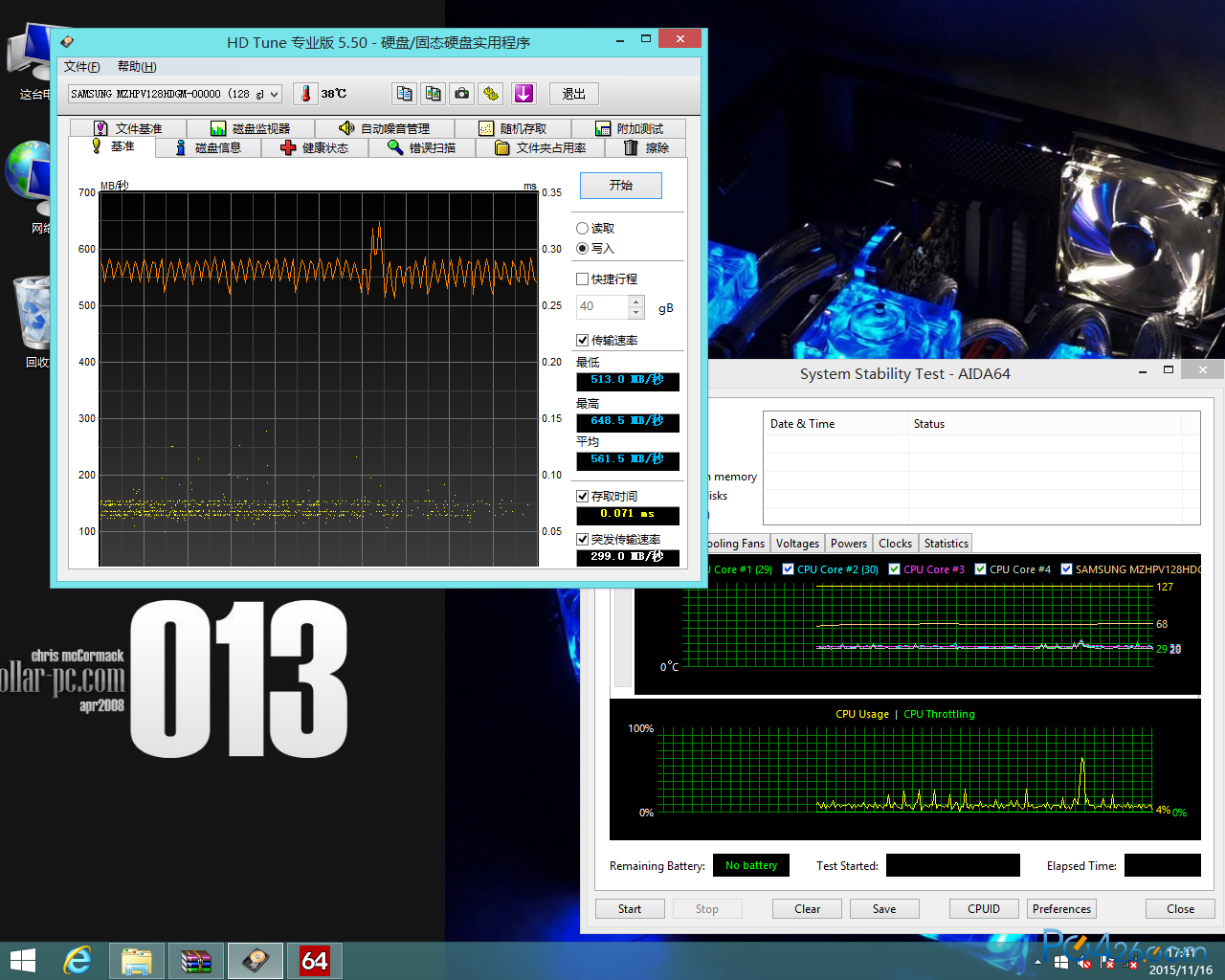The width and height of the screenshot is (1225, 980).
Task: Click the Save button in AIDA64
Action: [x=884, y=909]
